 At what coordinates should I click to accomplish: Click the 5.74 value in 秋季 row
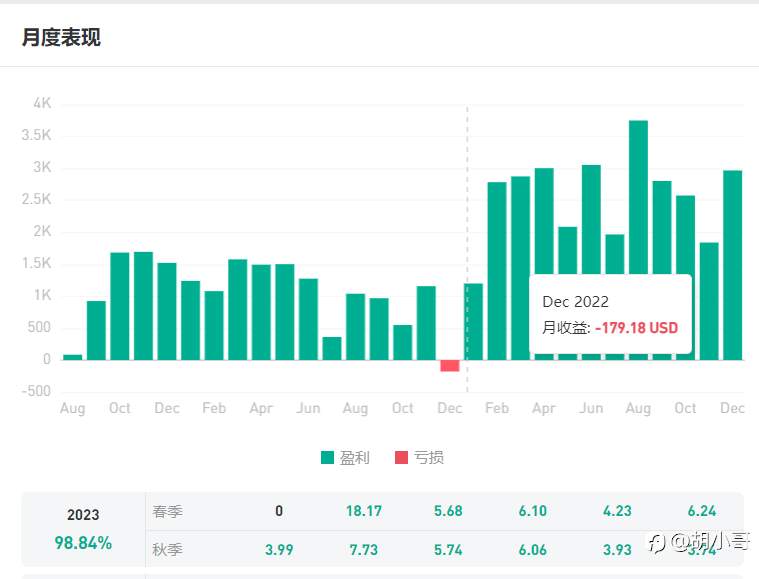pos(448,550)
